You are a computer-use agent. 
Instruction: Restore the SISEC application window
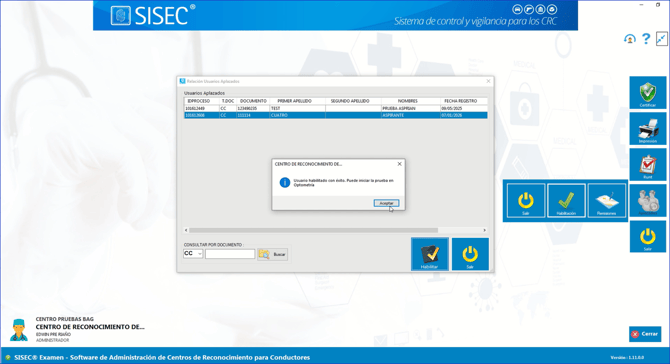pos(658,4)
